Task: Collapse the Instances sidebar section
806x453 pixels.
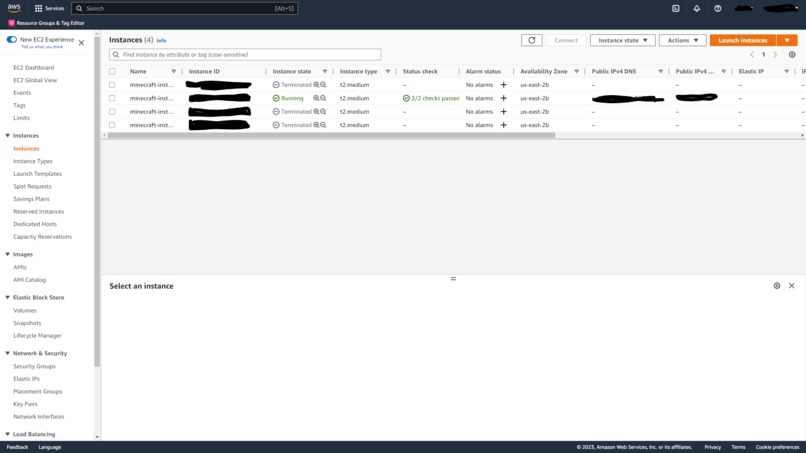Action: coord(7,136)
